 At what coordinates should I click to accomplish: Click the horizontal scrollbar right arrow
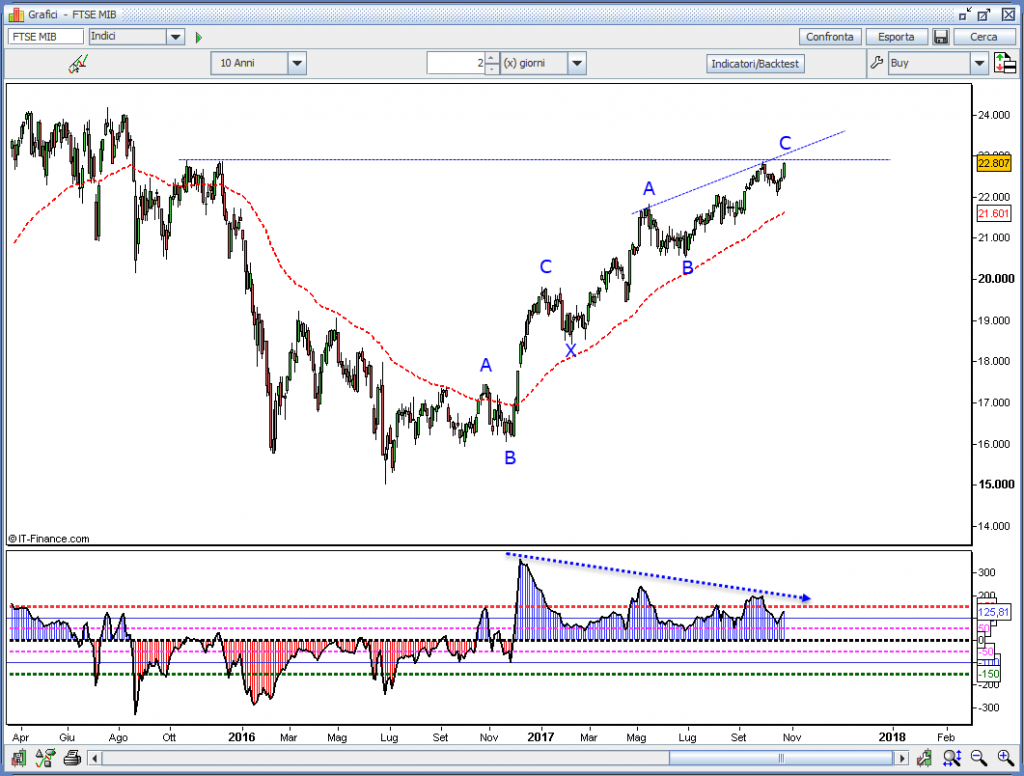[x=902, y=758]
